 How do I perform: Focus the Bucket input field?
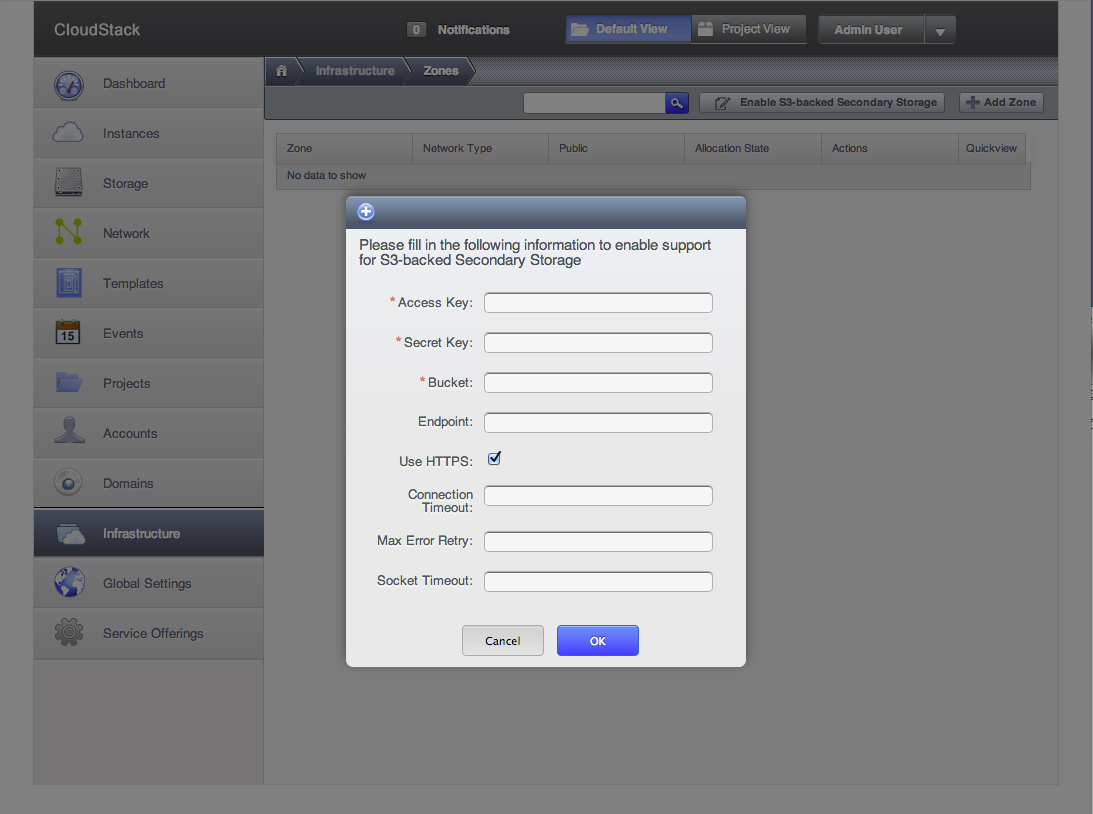point(598,383)
